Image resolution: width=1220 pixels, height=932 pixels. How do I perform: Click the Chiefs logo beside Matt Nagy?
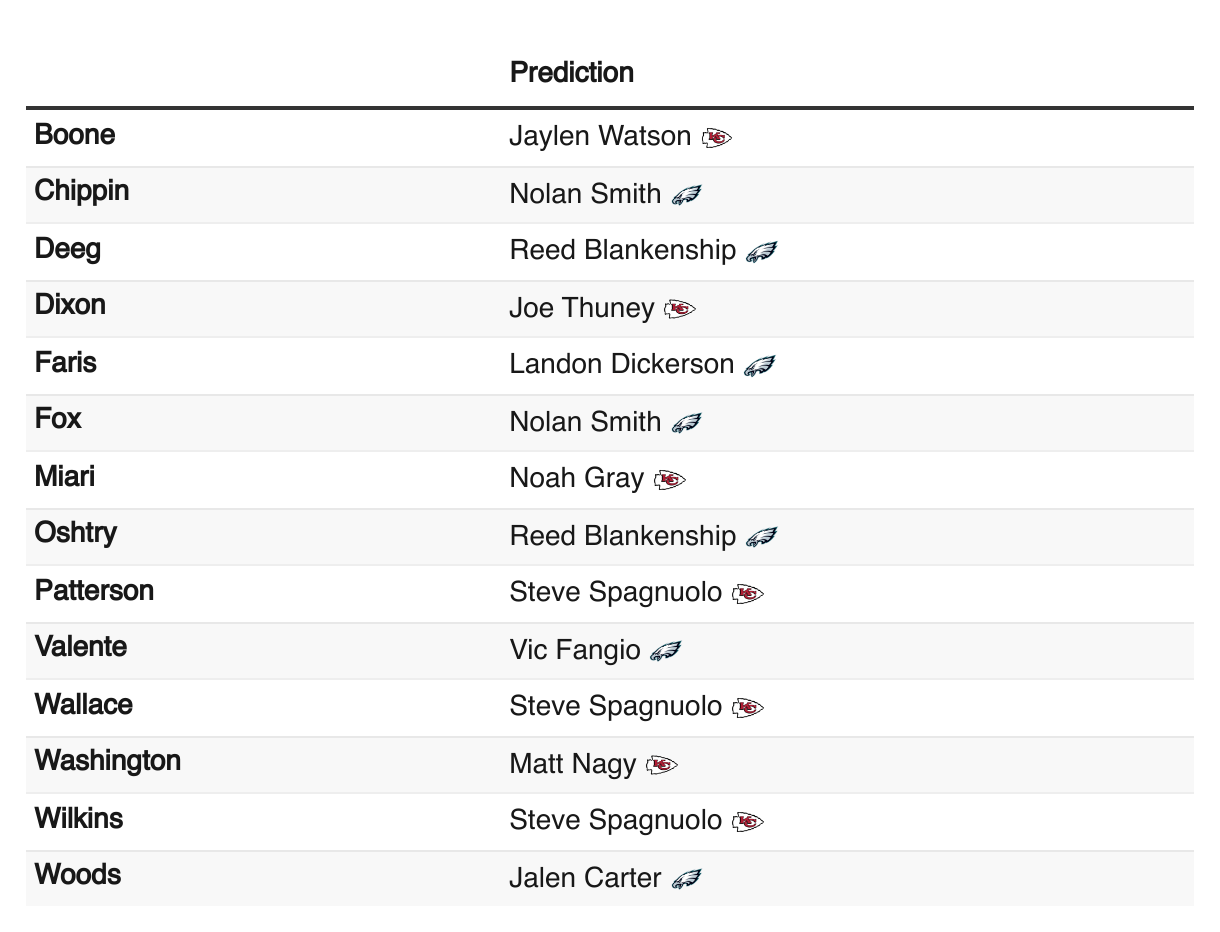coord(662,766)
